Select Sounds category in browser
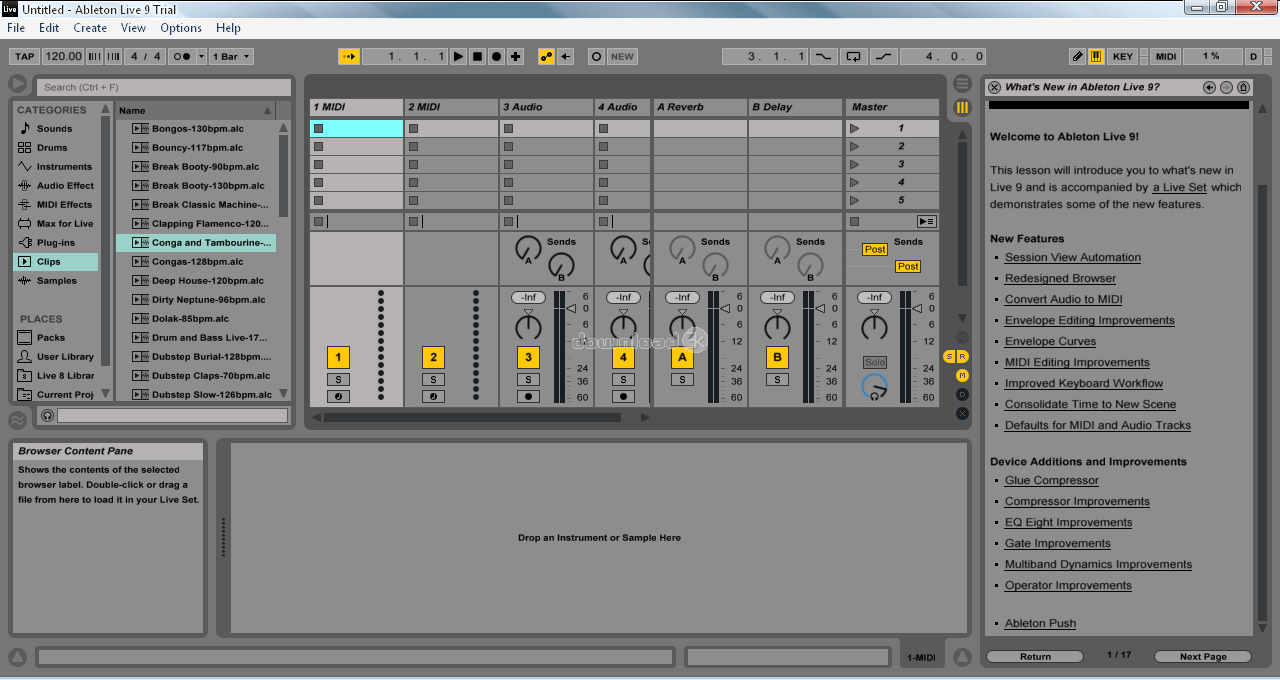1280x680 pixels. coord(55,128)
